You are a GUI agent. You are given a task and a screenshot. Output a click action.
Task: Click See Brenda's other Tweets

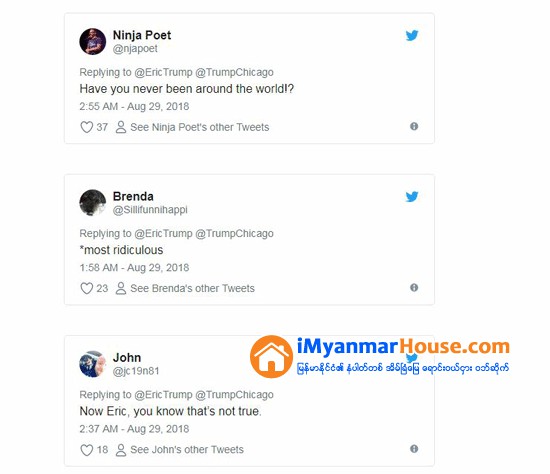(185, 288)
